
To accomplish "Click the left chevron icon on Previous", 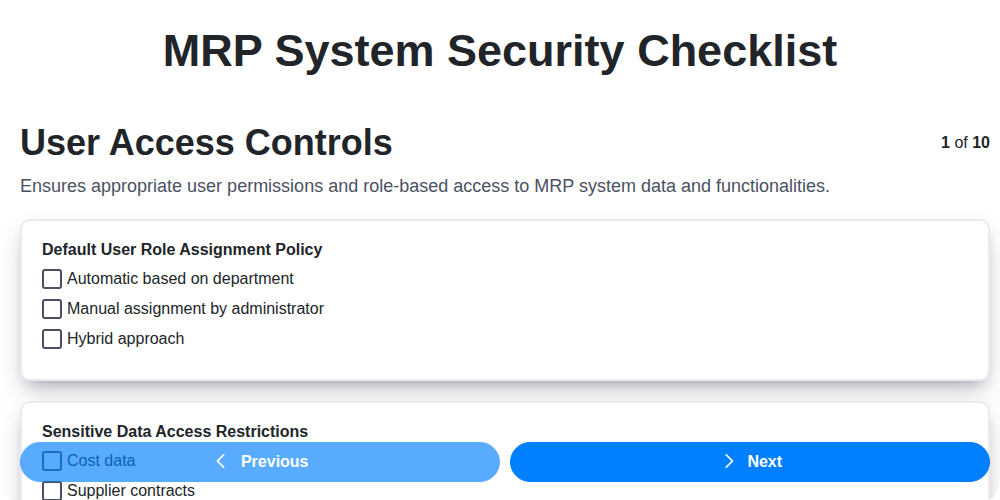I will pos(221,461).
